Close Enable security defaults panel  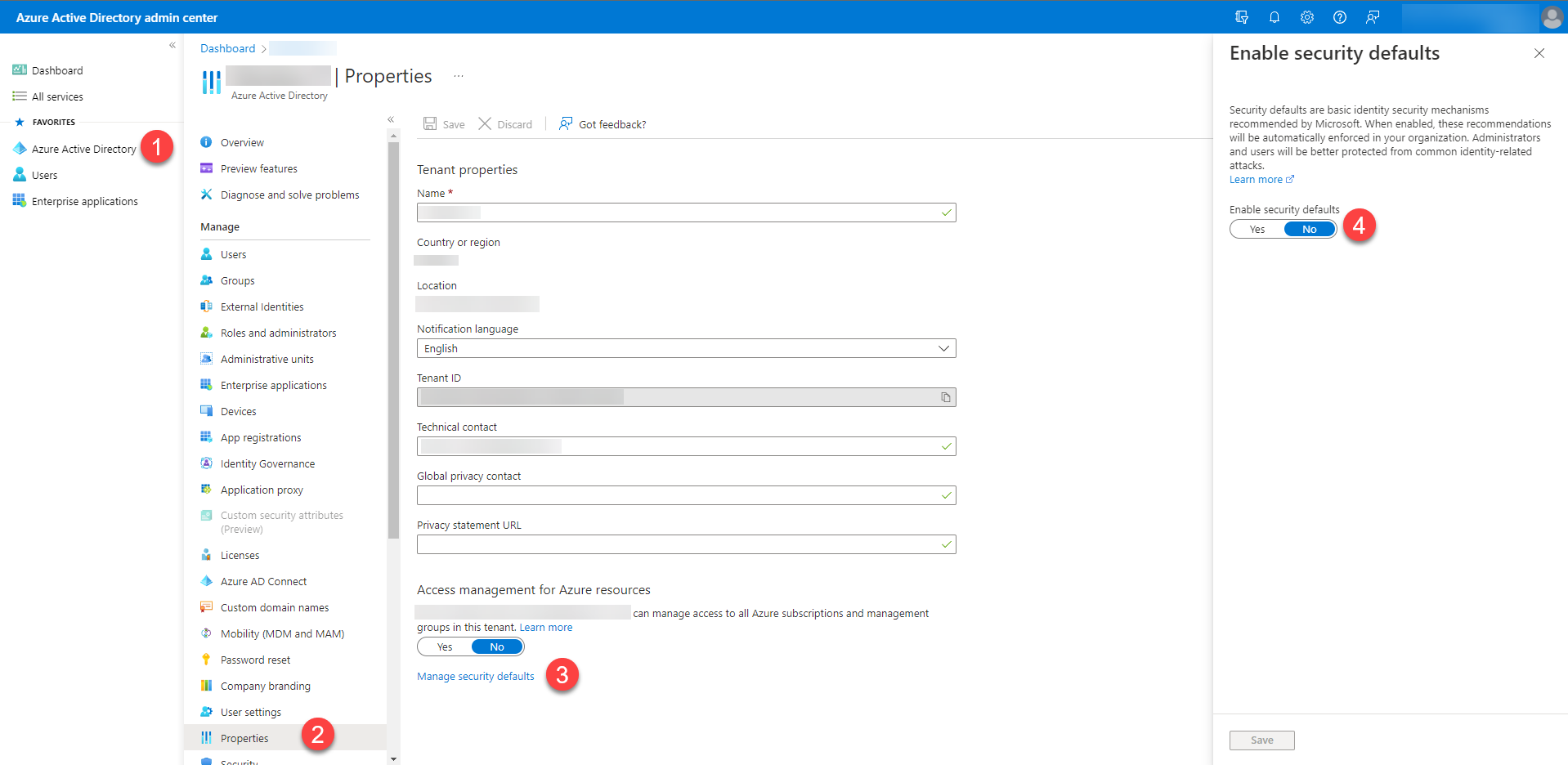[1539, 53]
